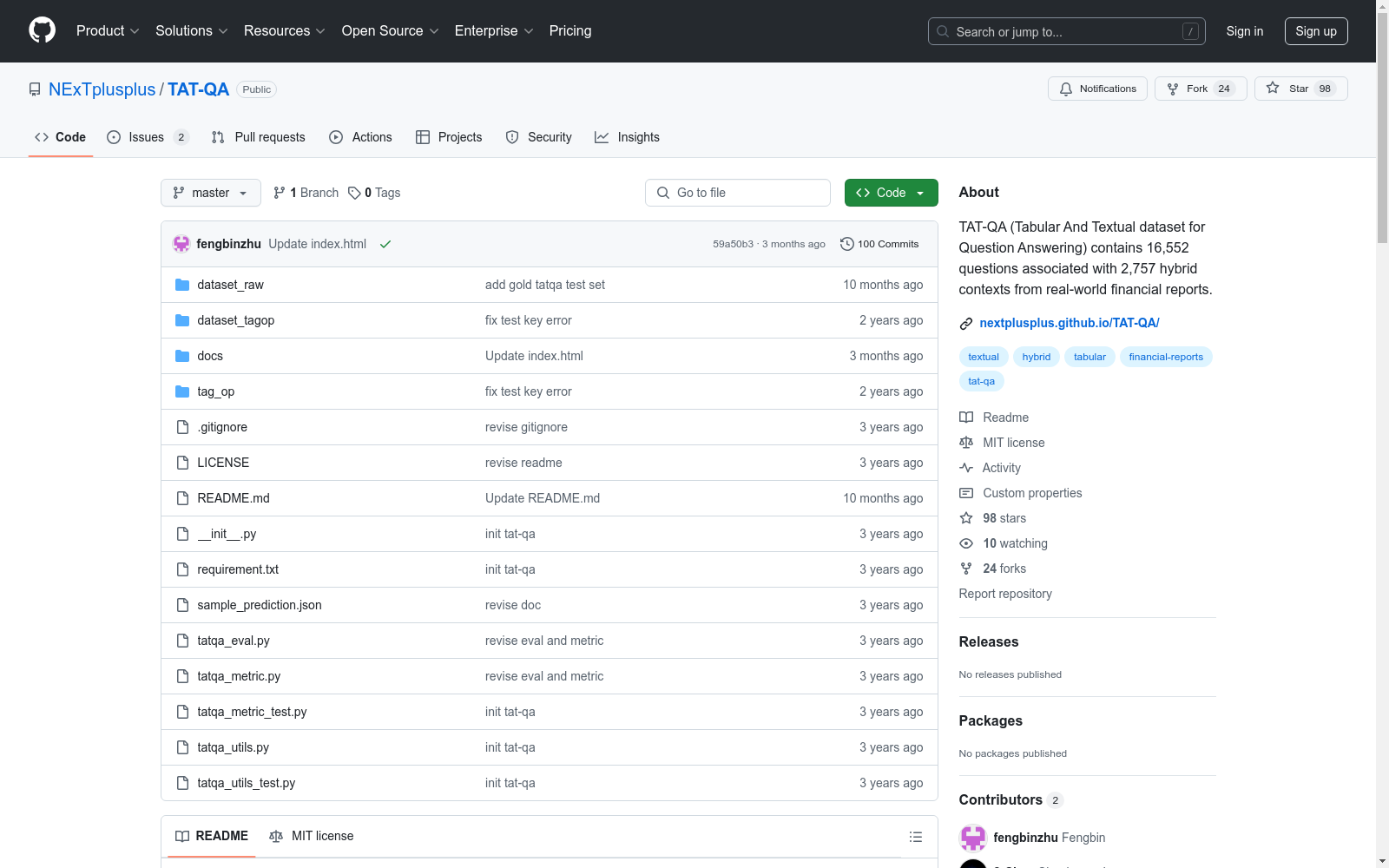Click the 100 Commits history link
The height and width of the screenshot is (868, 1389).
tap(879, 244)
